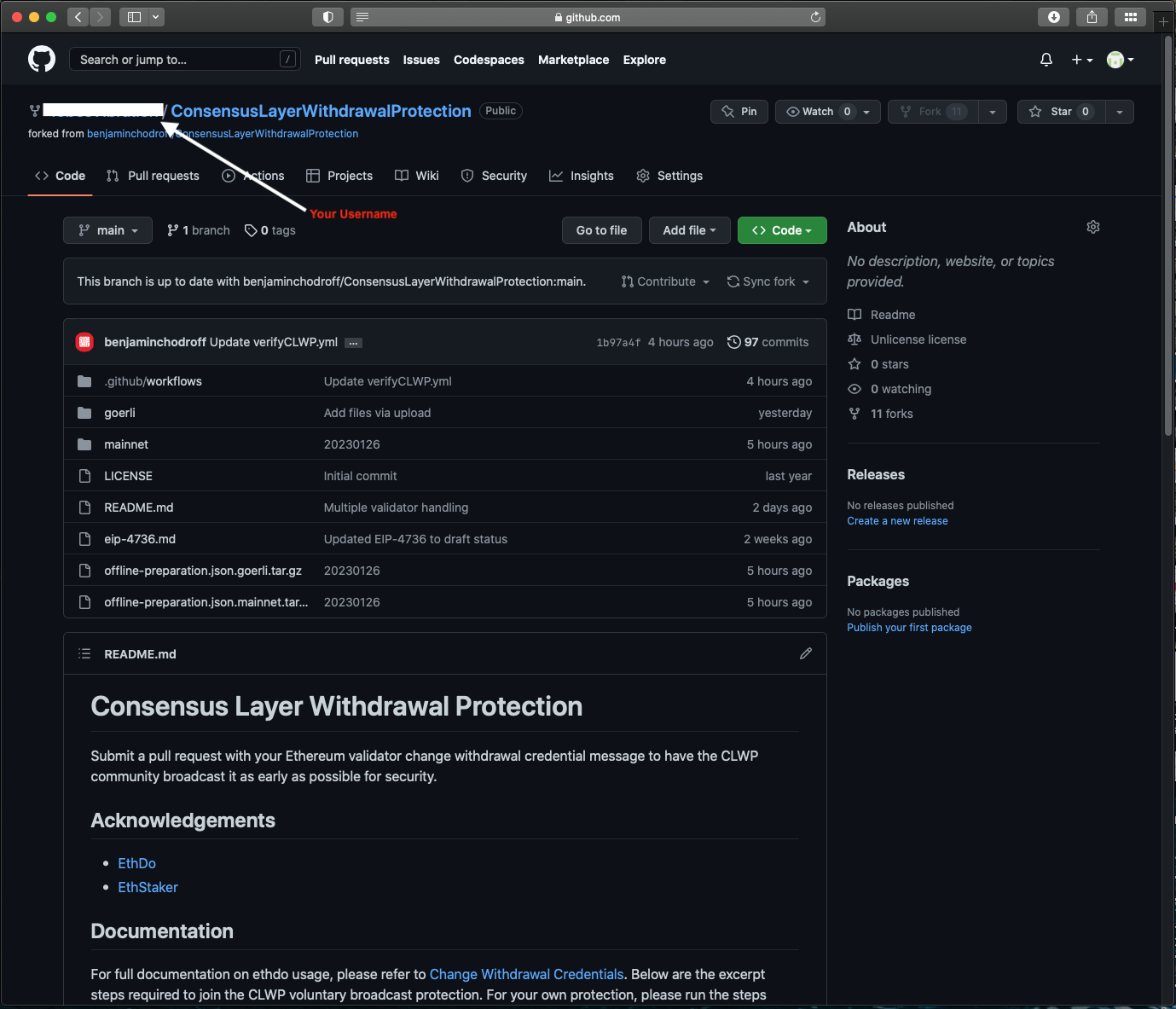Open the .github/workflows folder
This screenshot has height=1009, width=1176.
click(154, 381)
